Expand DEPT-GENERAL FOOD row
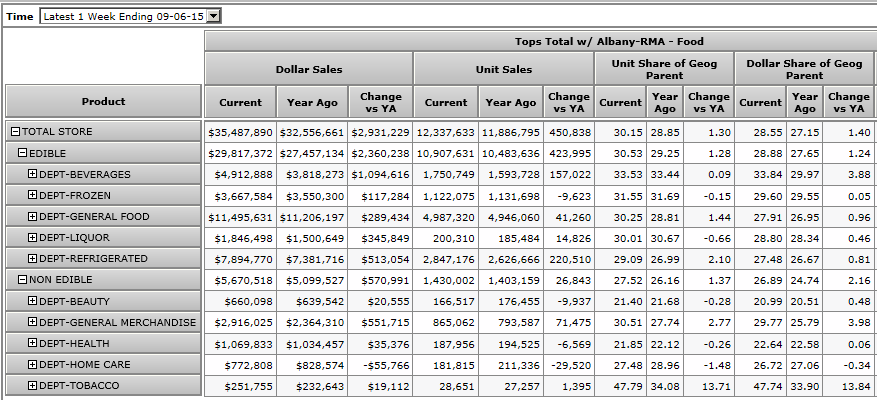 [32, 216]
